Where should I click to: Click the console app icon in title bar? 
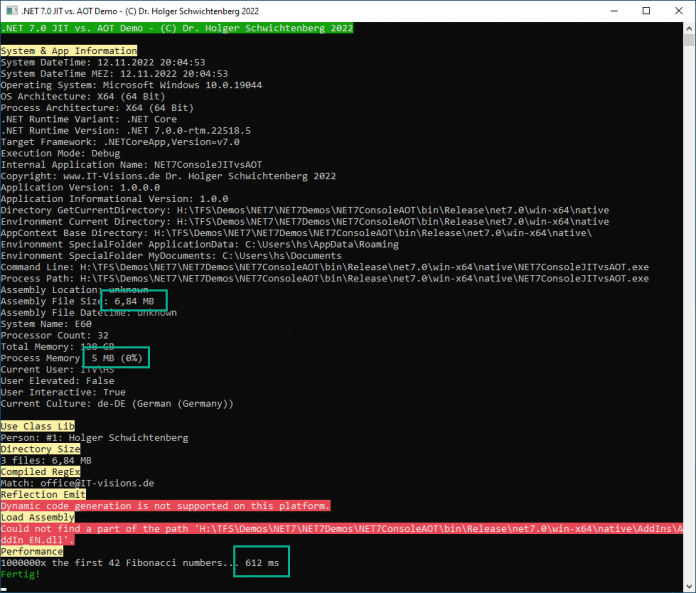tap(12, 11)
